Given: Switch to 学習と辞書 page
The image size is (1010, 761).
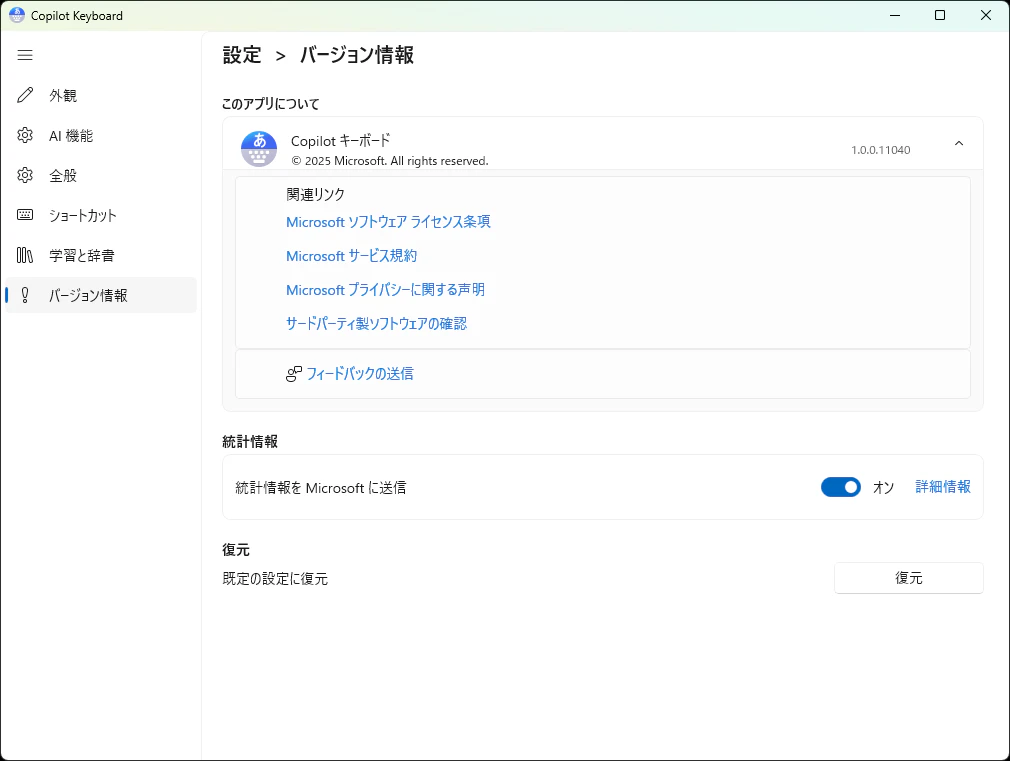Looking at the screenshot, I should [100, 255].
